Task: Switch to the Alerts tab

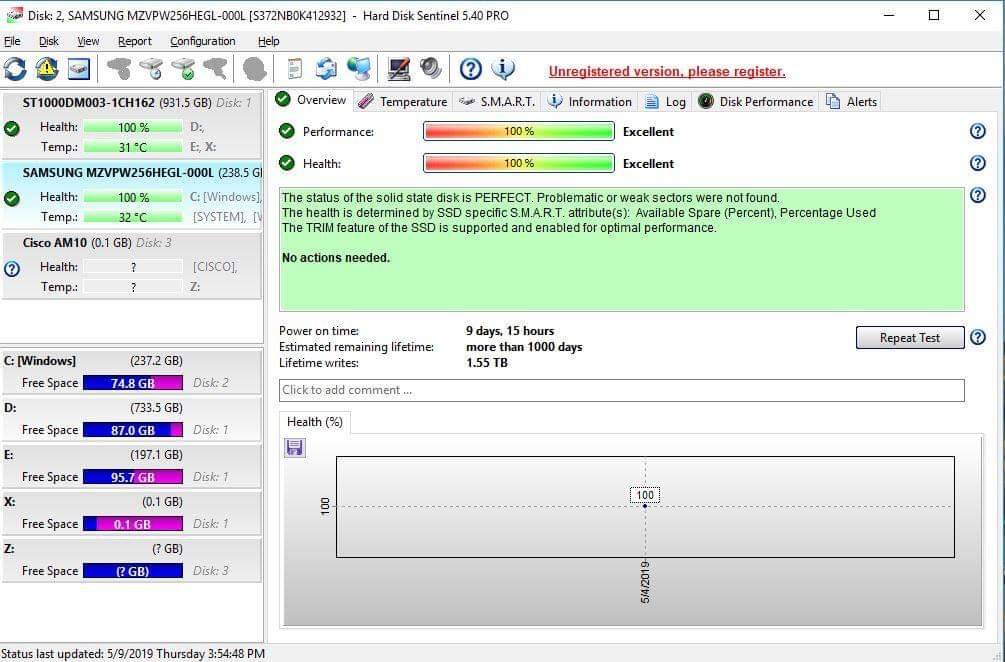Action: tap(852, 101)
